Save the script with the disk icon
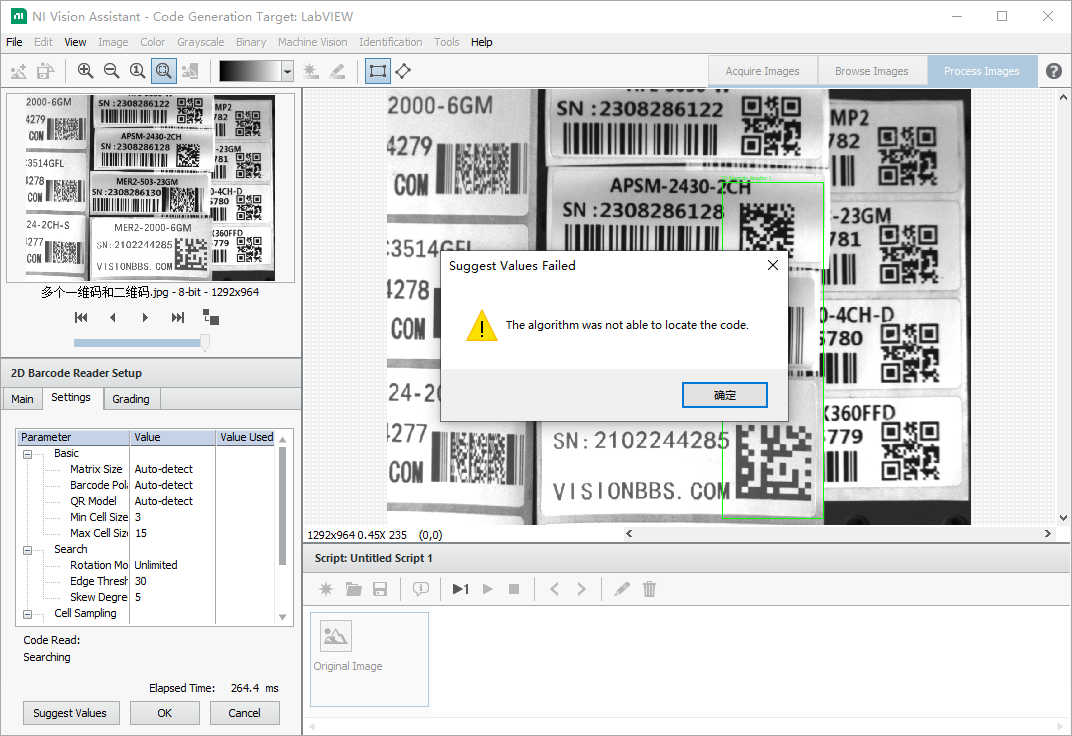The width and height of the screenshot is (1072, 736). [x=380, y=589]
